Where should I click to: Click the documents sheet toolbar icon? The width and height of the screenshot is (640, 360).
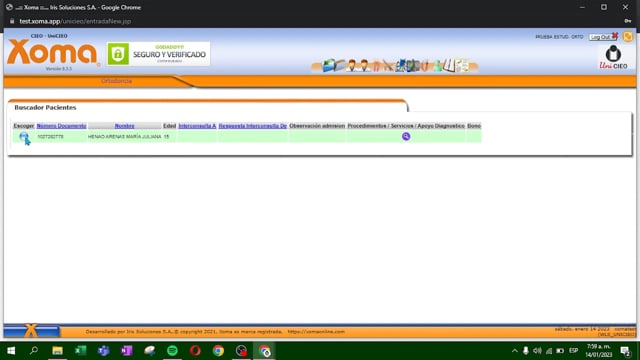(x=462, y=65)
